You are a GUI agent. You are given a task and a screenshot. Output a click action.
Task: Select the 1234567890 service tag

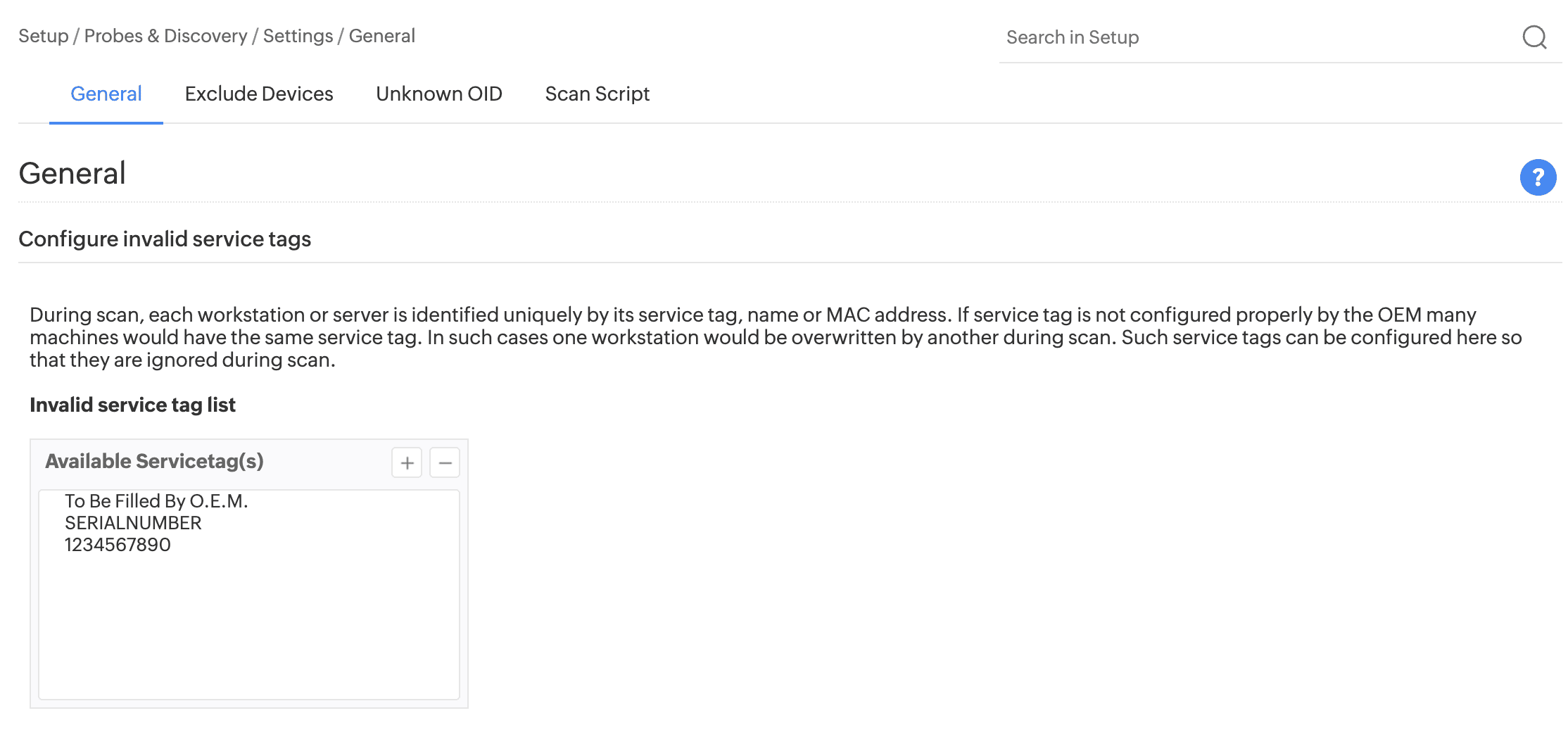tap(118, 545)
